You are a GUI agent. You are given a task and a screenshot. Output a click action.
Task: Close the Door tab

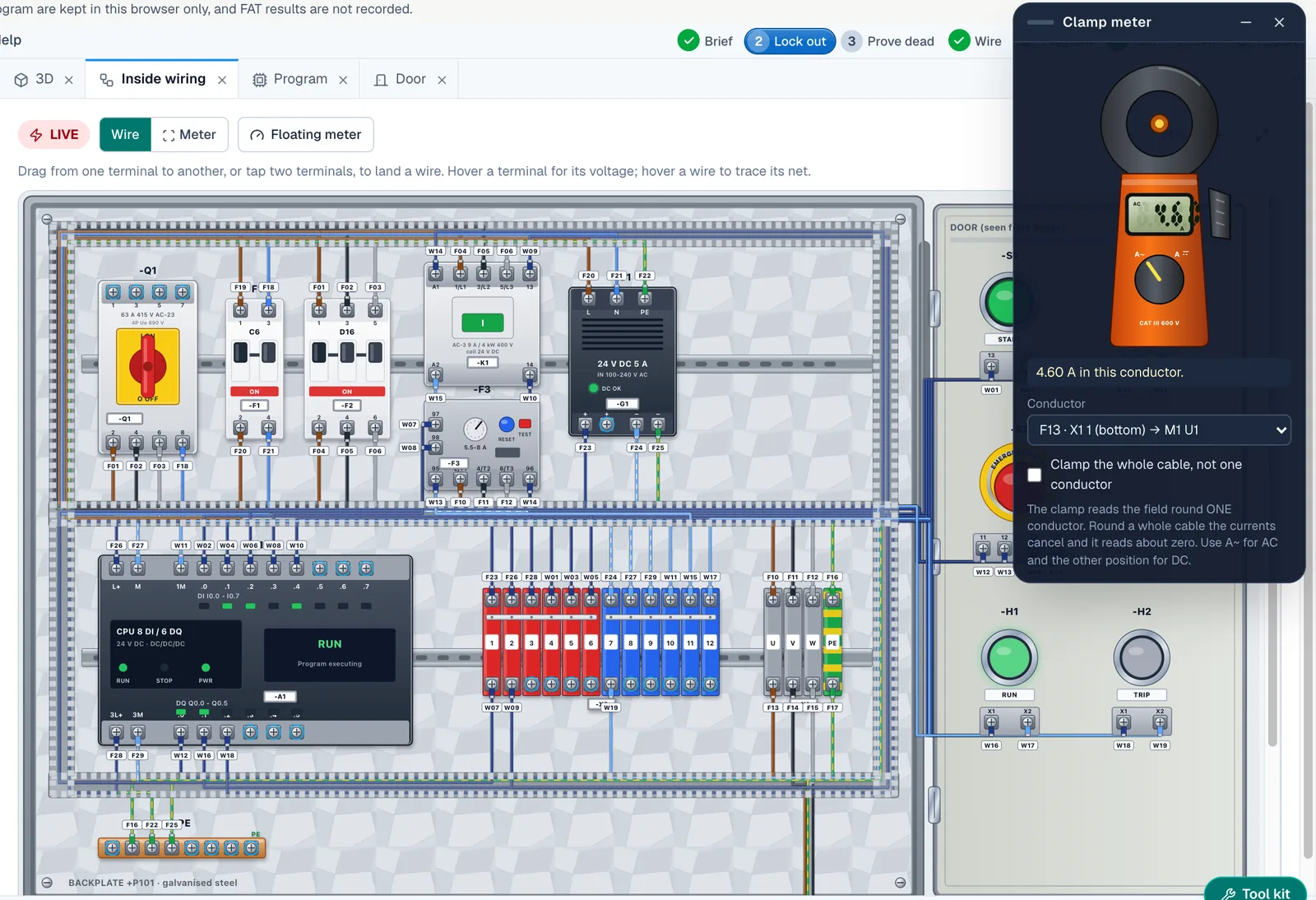click(x=442, y=80)
